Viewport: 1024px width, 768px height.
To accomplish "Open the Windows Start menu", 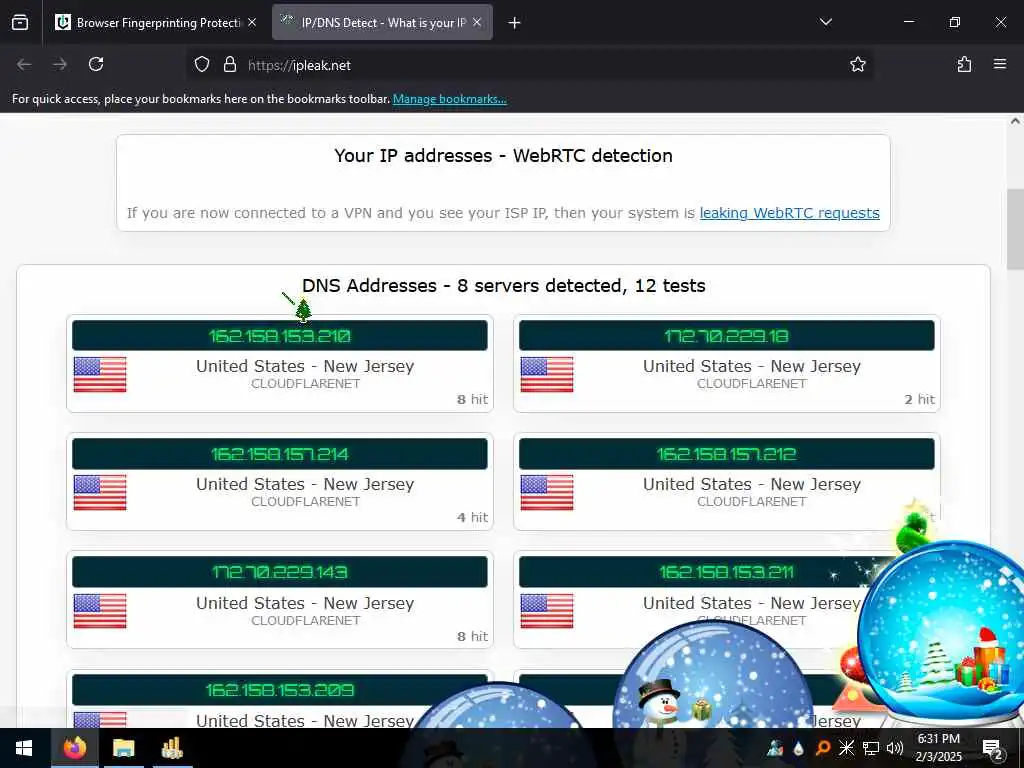I will 24,748.
